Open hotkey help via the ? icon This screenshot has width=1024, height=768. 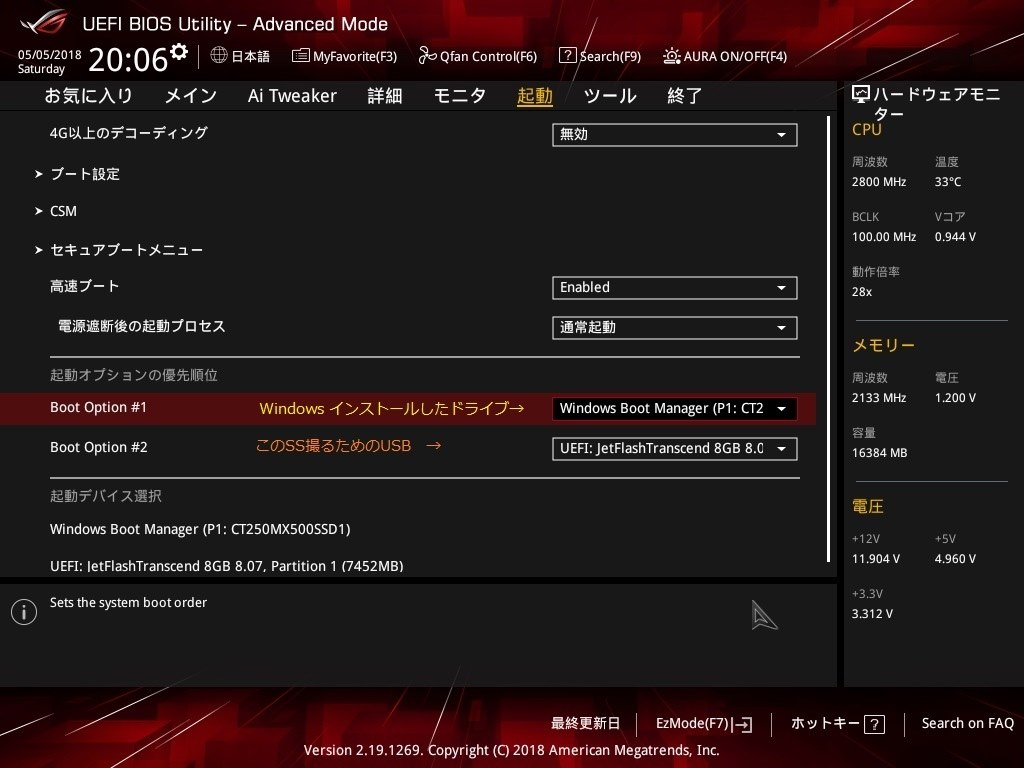point(874,723)
